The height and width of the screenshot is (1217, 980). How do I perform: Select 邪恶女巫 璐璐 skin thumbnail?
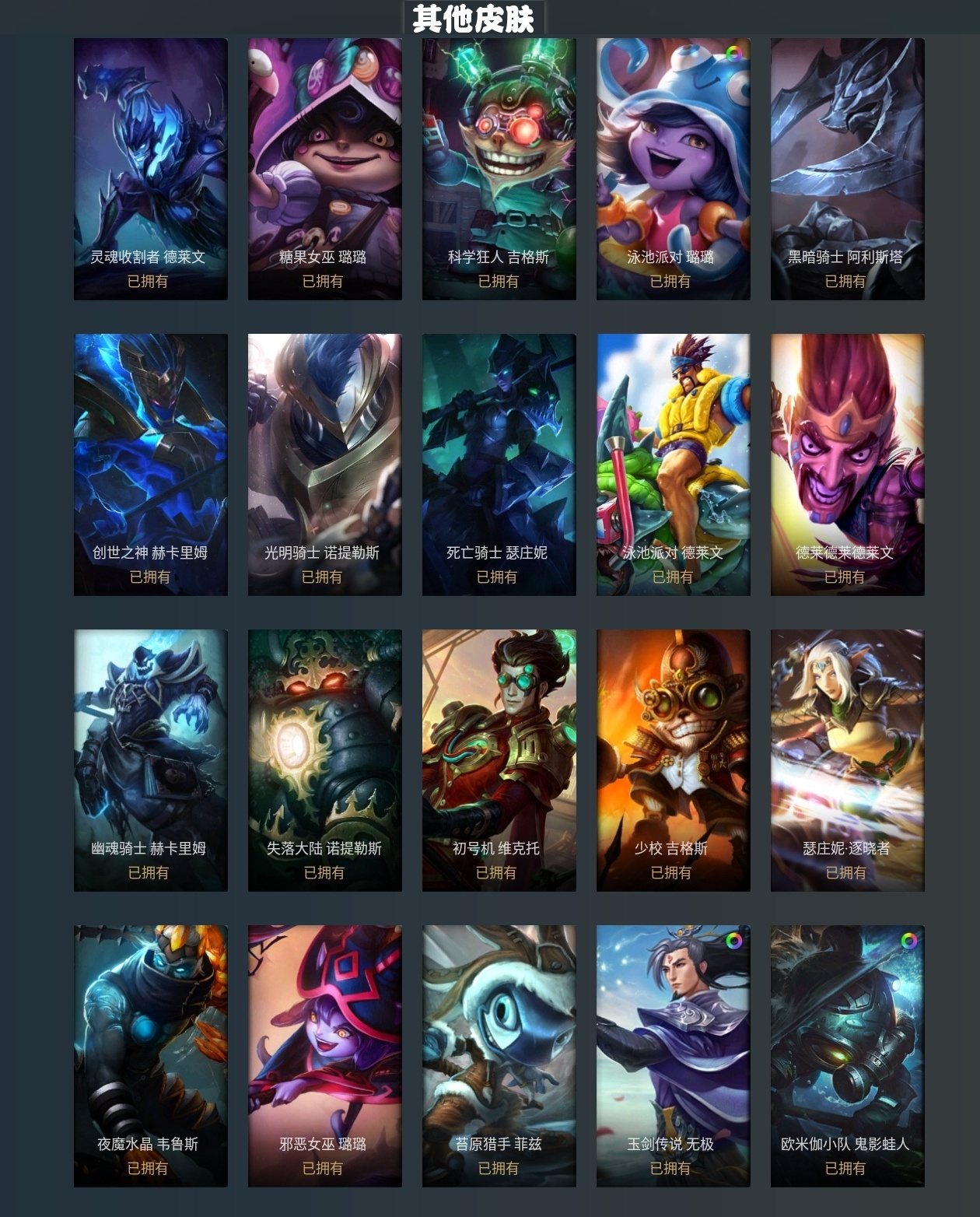(325, 1056)
